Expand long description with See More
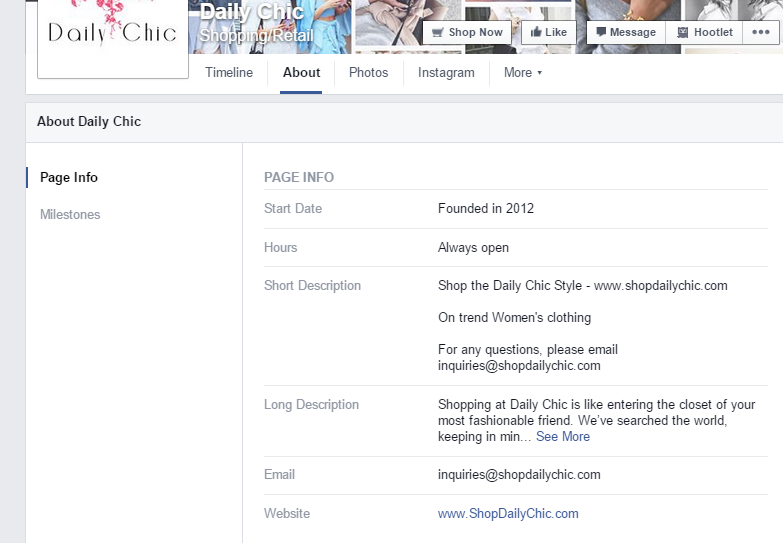 click(x=563, y=437)
